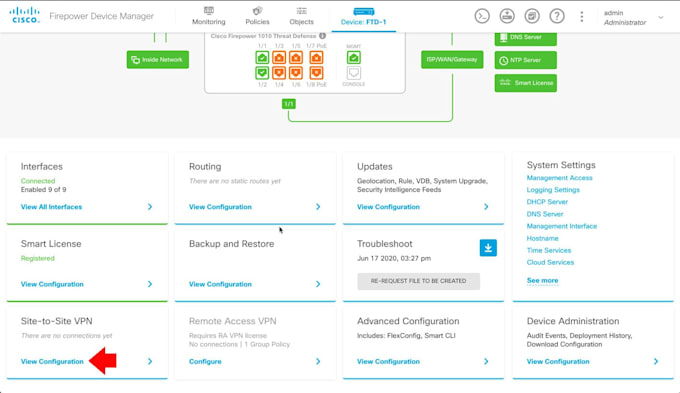Click the CONSOLE port icon
This screenshot has height=393, width=680.
[353, 72]
